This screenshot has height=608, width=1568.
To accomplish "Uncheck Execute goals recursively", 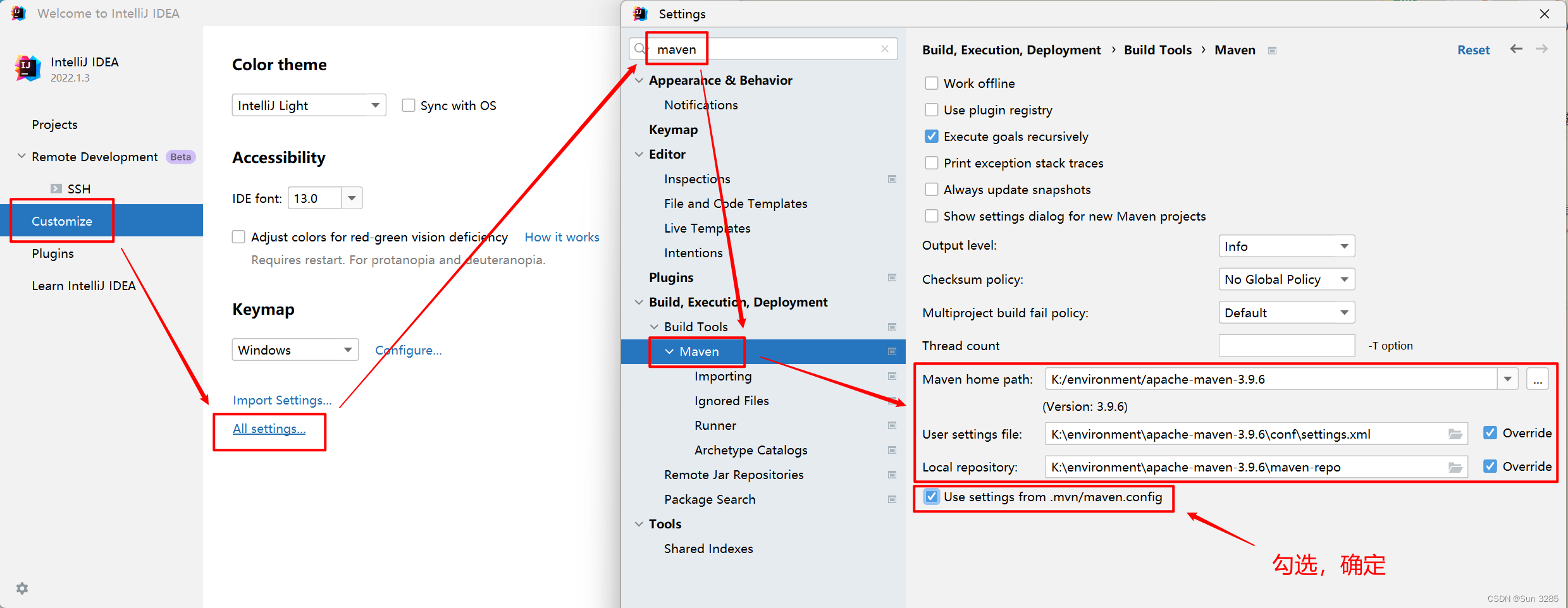I will click(x=931, y=137).
